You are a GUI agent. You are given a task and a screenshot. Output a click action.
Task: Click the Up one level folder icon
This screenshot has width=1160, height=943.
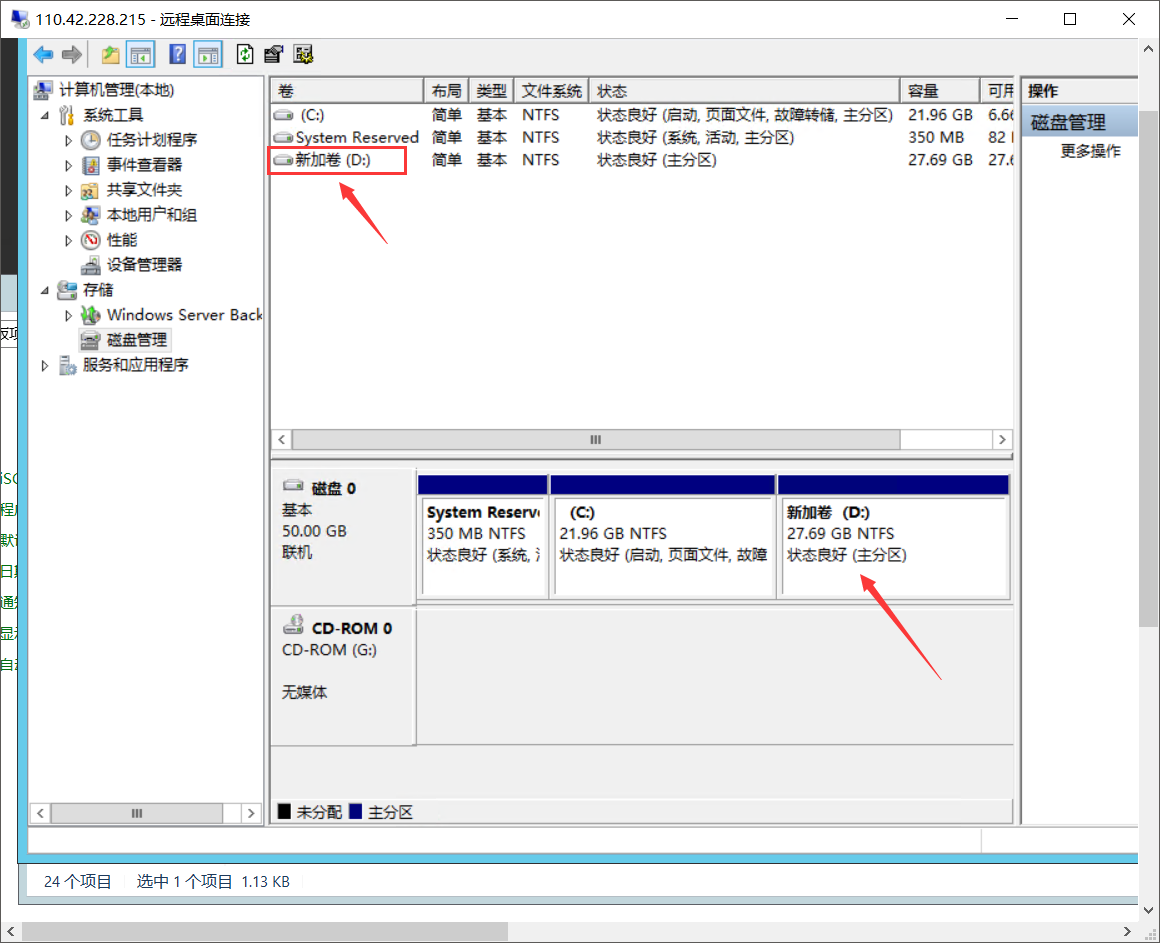[x=110, y=54]
